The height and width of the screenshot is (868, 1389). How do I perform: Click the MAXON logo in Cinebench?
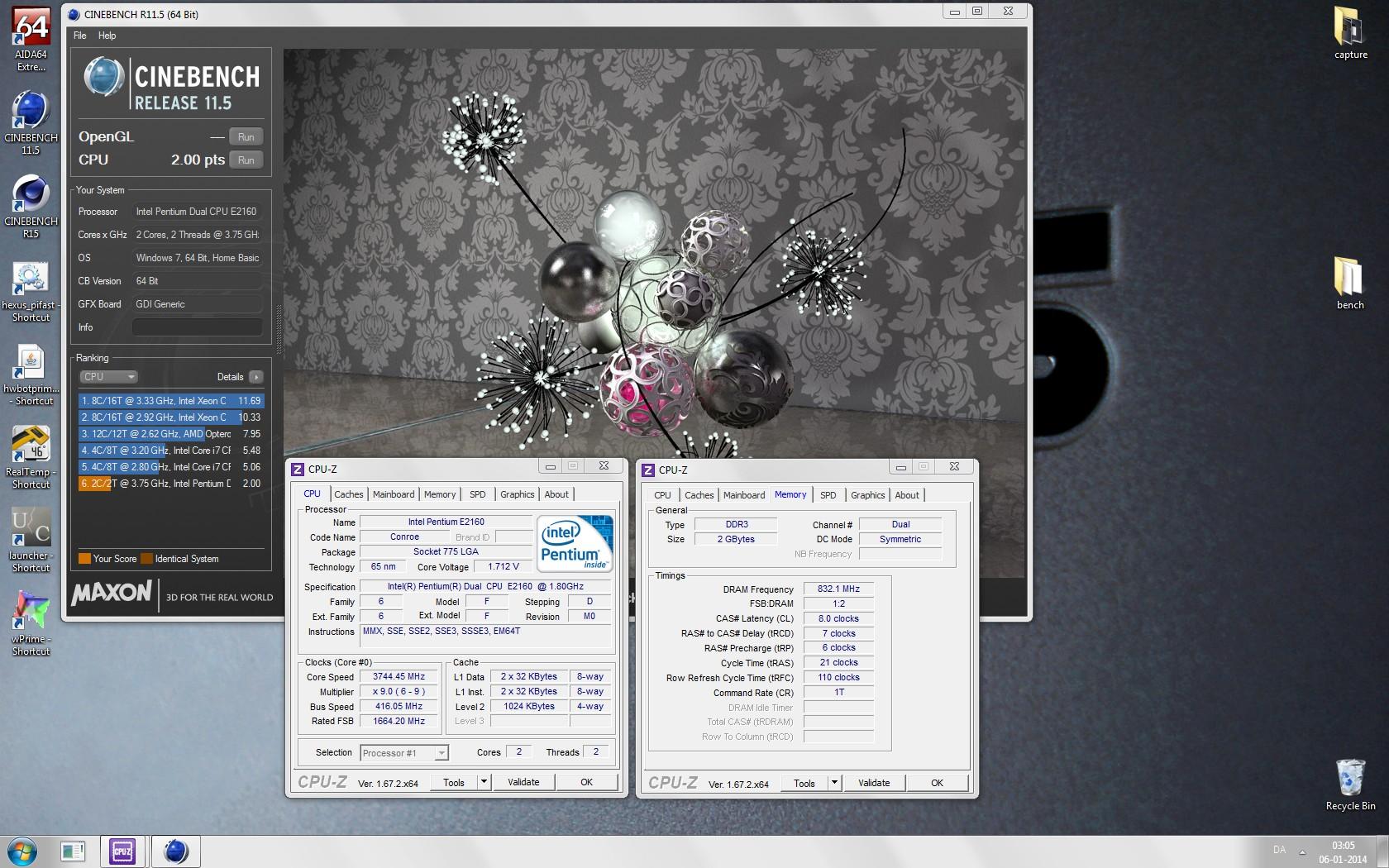[x=112, y=594]
